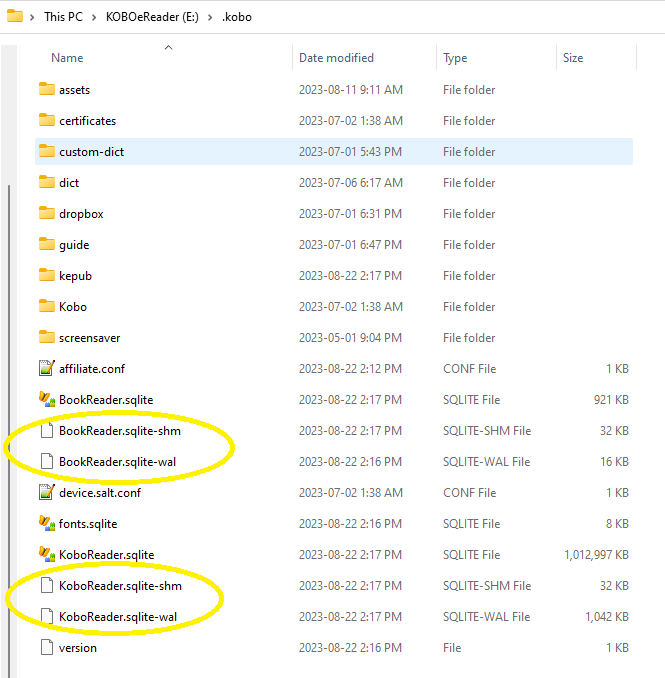Expand the chevron after This PC

click(94, 17)
